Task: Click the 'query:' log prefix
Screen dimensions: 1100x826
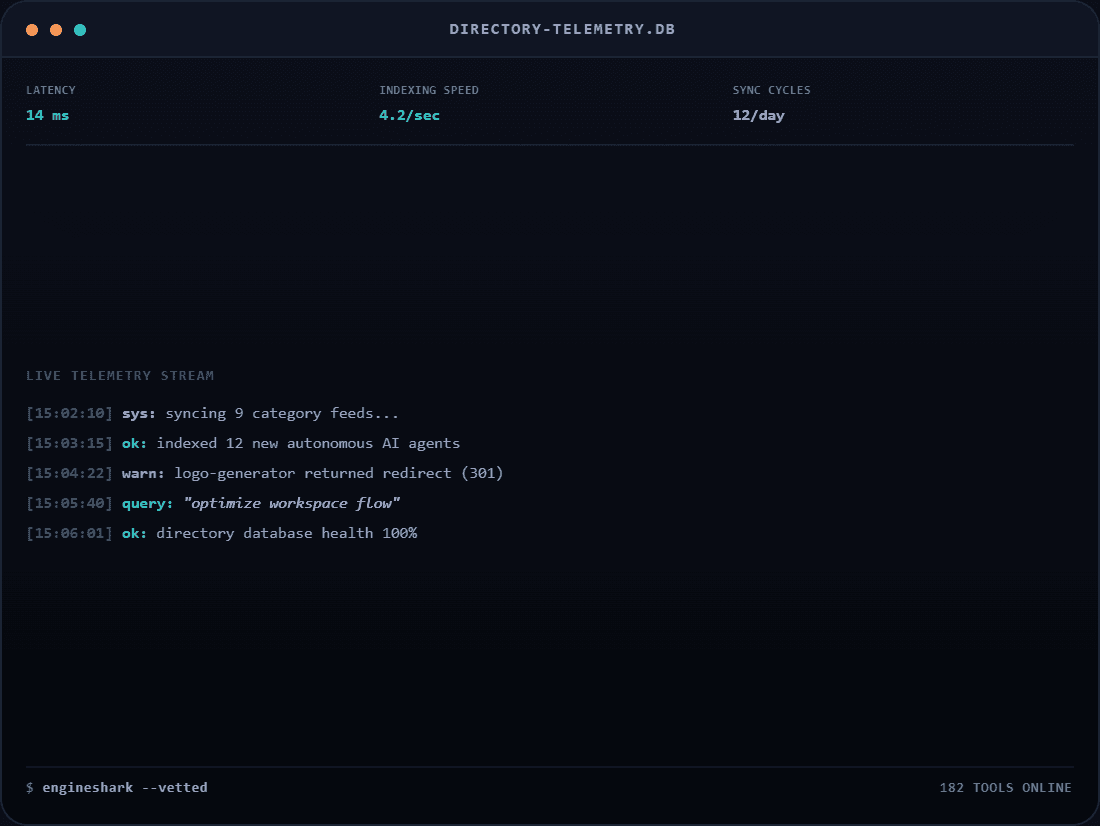Action: coord(147,503)
